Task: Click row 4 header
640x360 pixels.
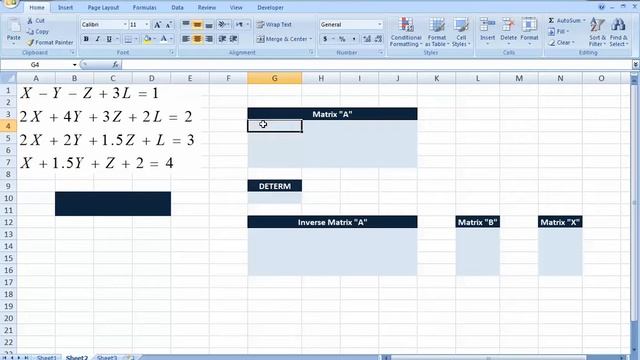Action: [x=8, y=126]
